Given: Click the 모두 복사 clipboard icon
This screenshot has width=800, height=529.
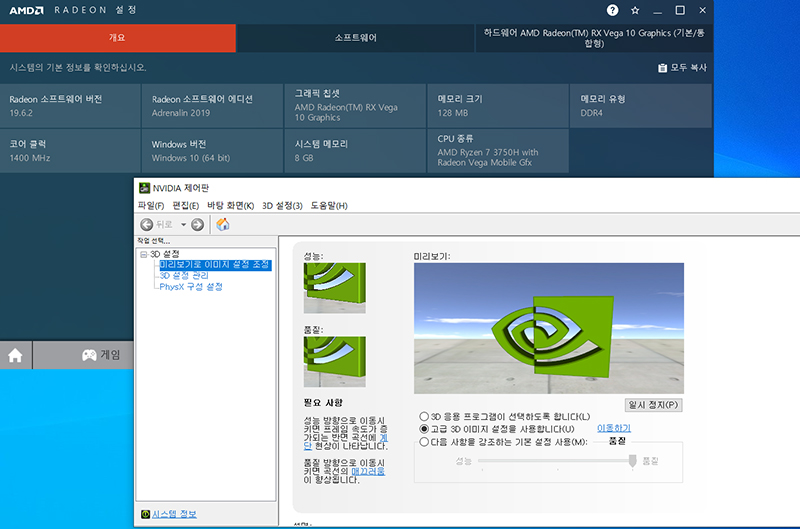Looking at the screenshot, I should [662, 68].
